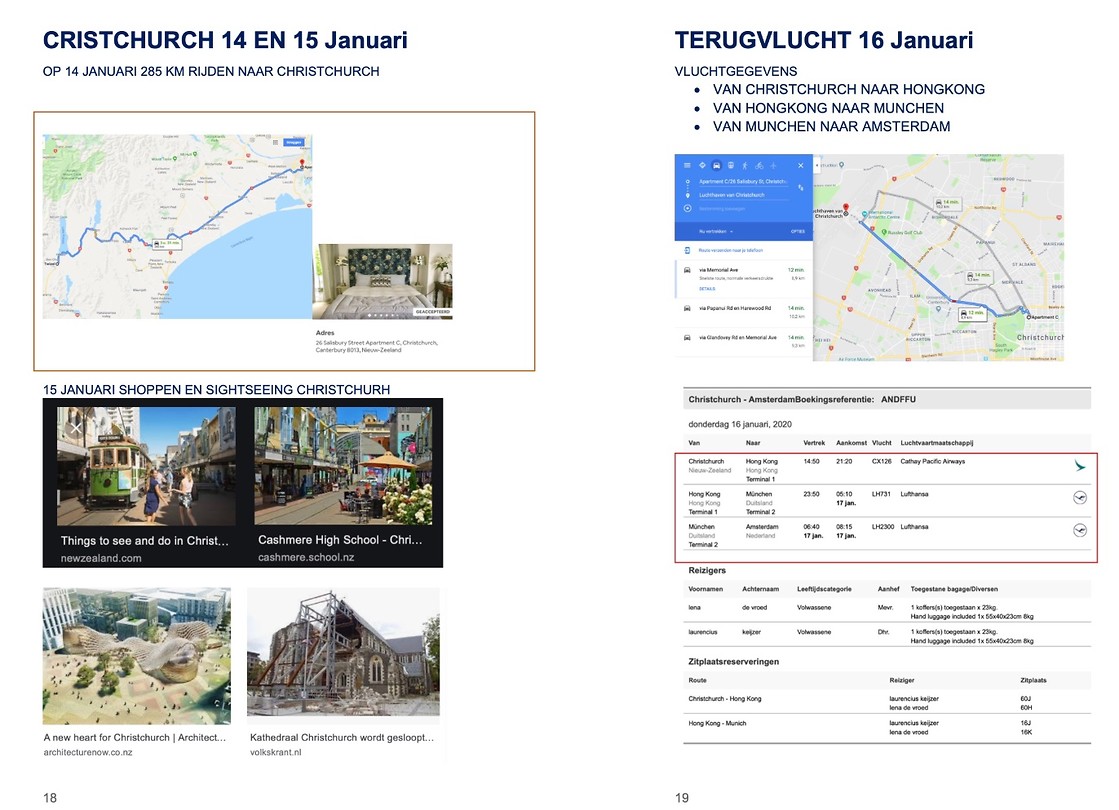Click the GEACCEPTEERD badge on bedroom photo
The image size is (1119, 810).
(x=432, y=311)
